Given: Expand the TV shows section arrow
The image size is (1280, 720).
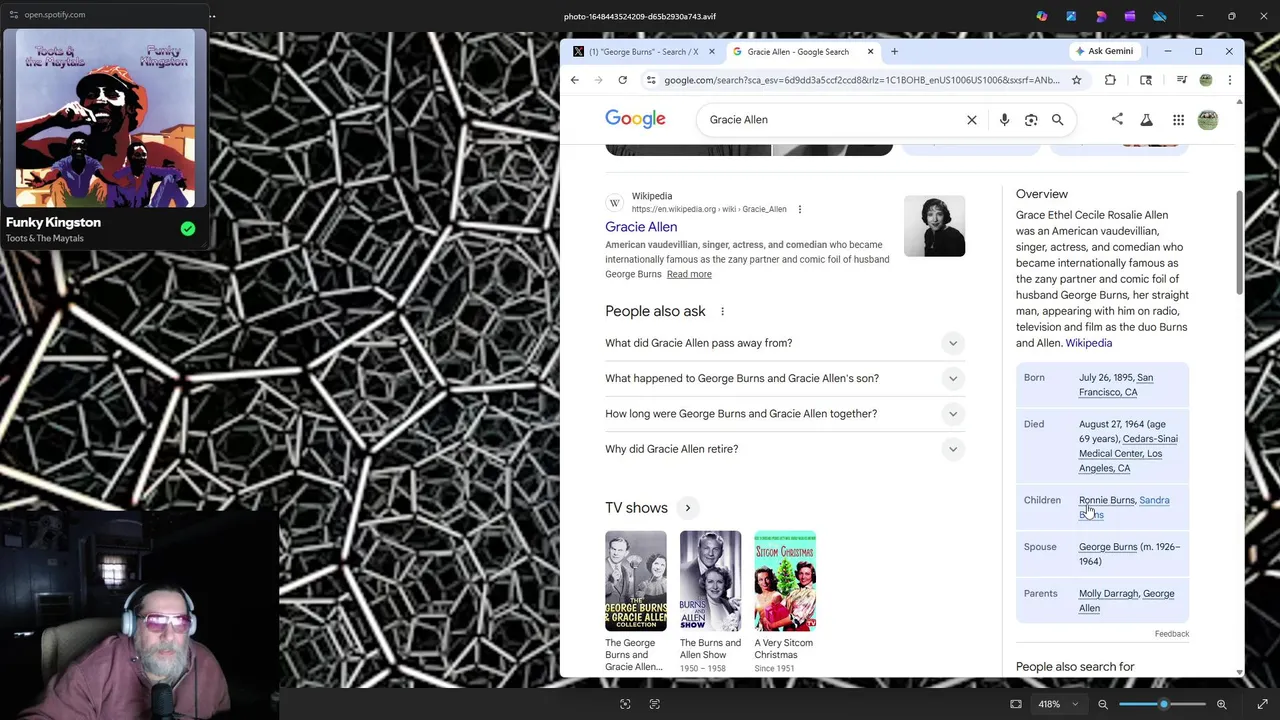Looking at the screenshot, I should (687, 508).
